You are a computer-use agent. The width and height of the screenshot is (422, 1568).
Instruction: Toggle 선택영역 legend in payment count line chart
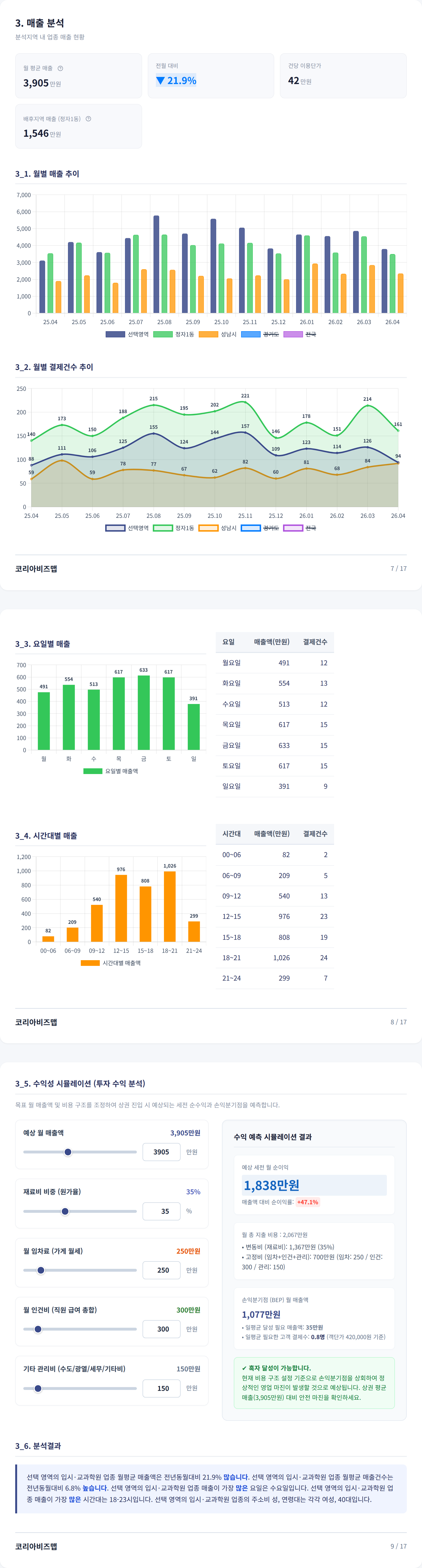[x=127, y=528]
